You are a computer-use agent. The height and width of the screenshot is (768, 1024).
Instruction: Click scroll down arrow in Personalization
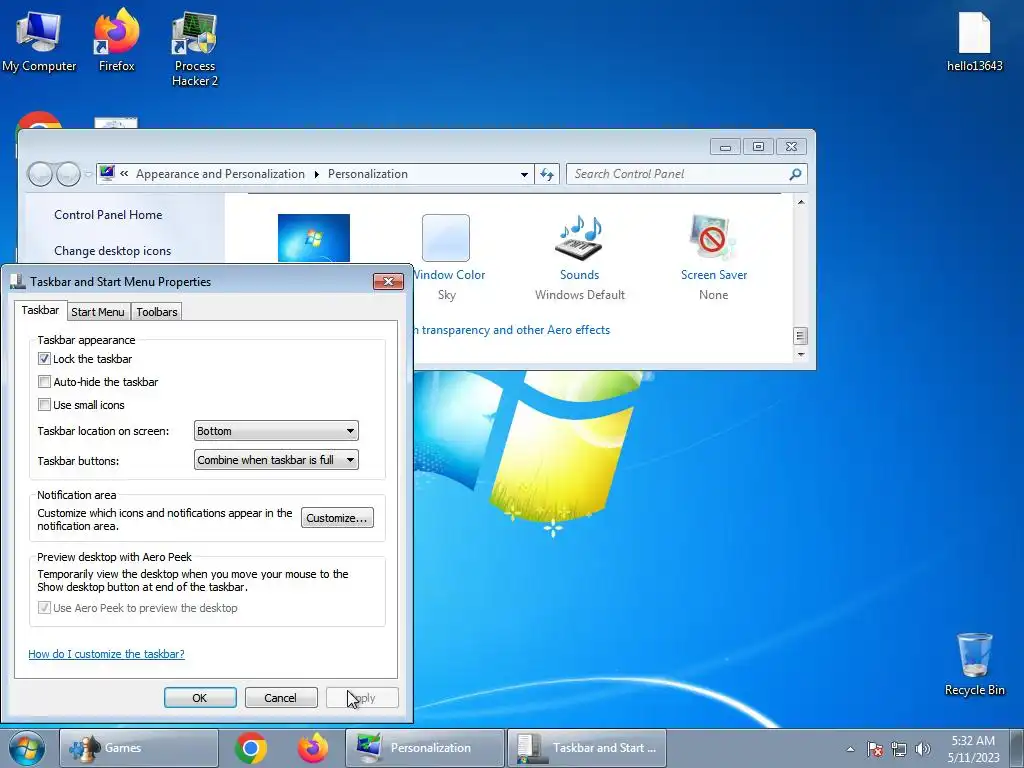tap(801, 354)
